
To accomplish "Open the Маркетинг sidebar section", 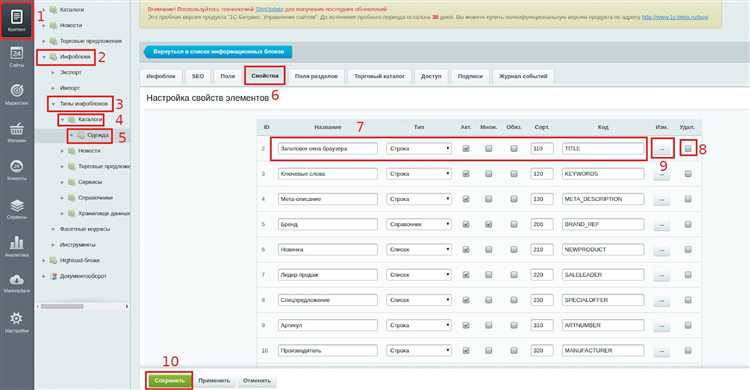I will click(x=17, y=94).
